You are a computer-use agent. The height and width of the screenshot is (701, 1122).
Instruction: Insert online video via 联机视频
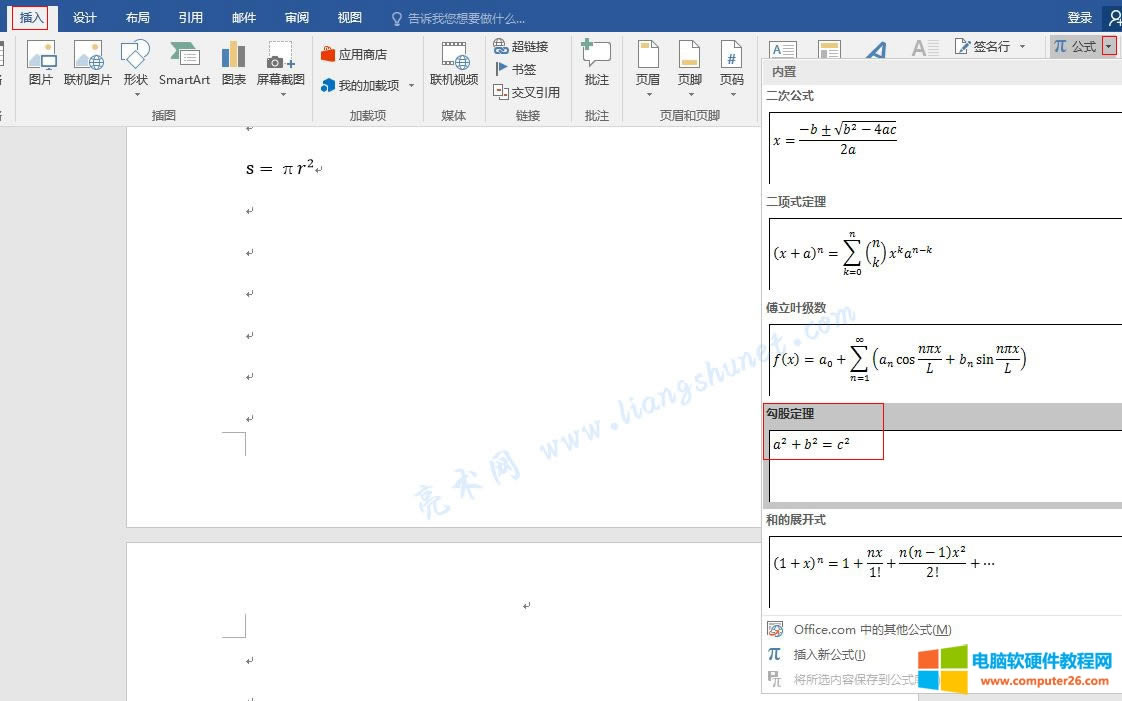coord(454,63)
